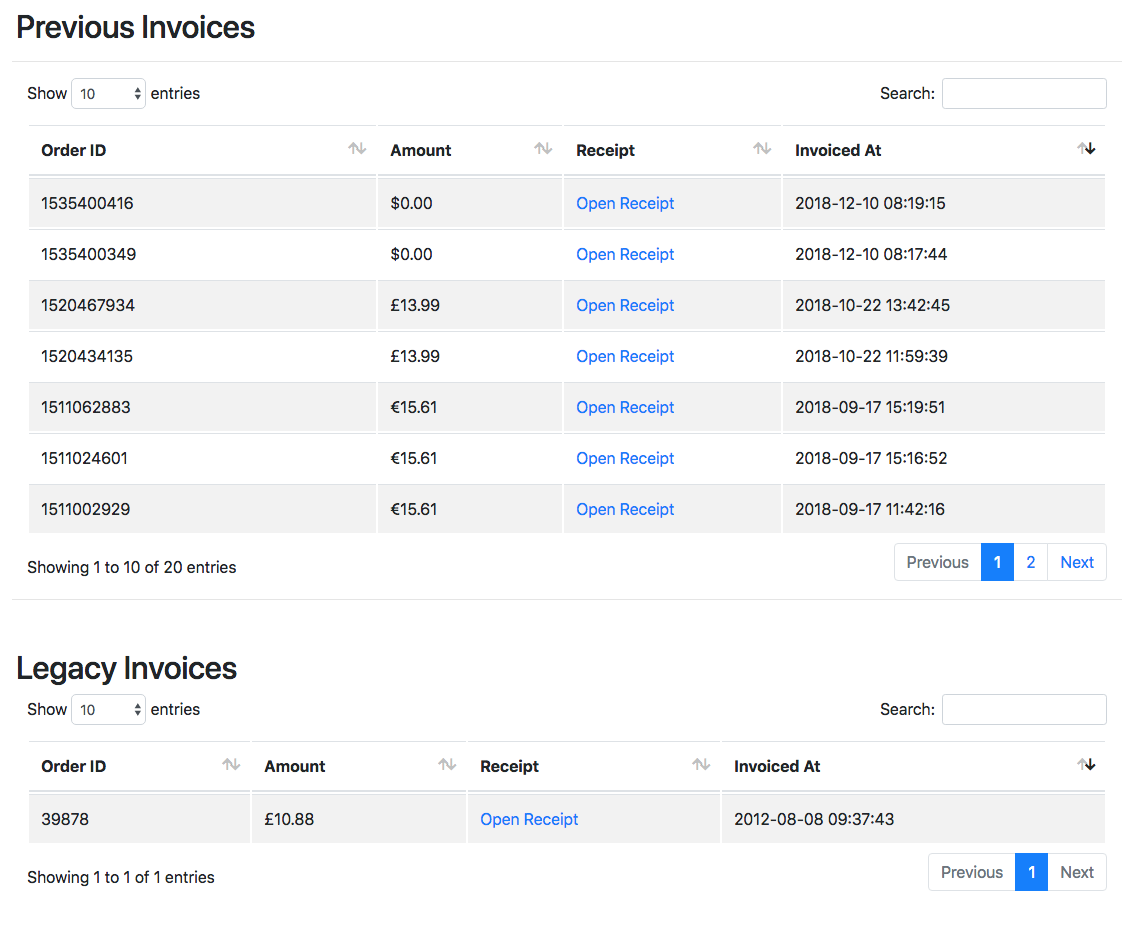Image resolution: width=1142 pixels, height=925 pixels.
Task: Sort Legacy Invoices by Order ID arrows
Action: 231,765
